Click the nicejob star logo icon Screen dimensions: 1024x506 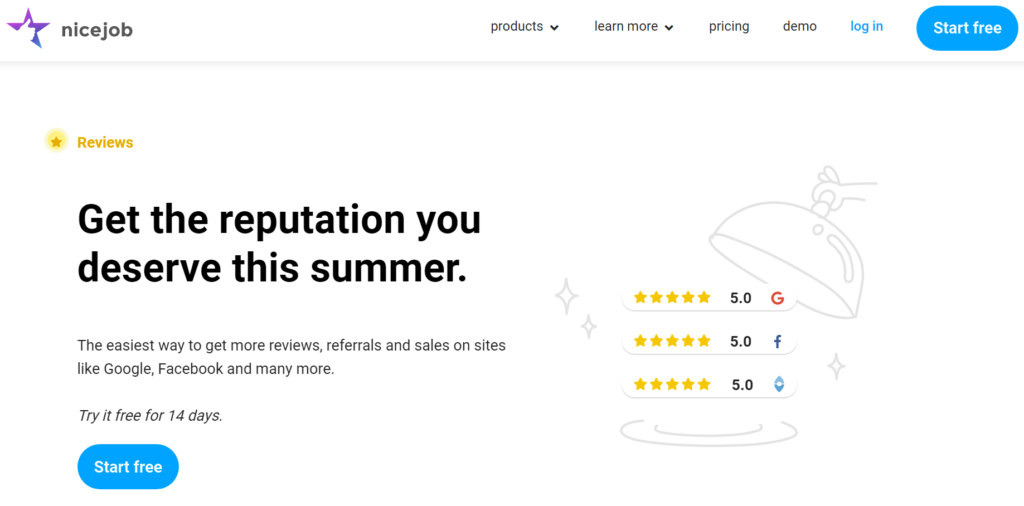tap(28, 28)
